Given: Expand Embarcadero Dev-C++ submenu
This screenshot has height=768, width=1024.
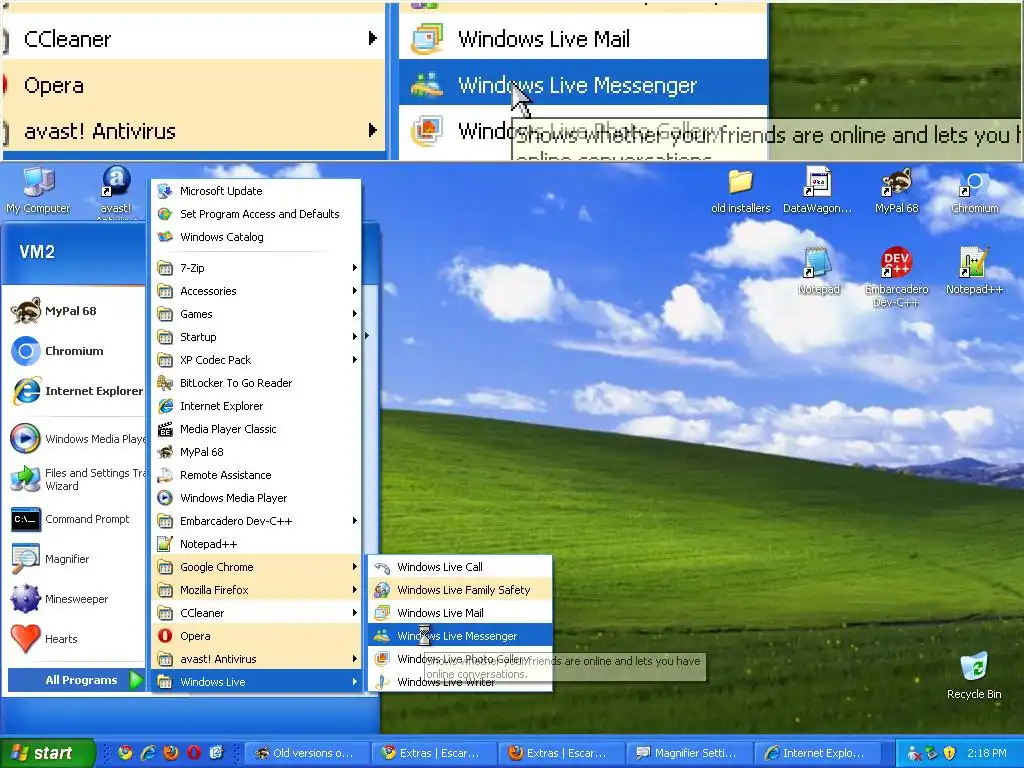Looking at the screenshot, I should [257, 520].
